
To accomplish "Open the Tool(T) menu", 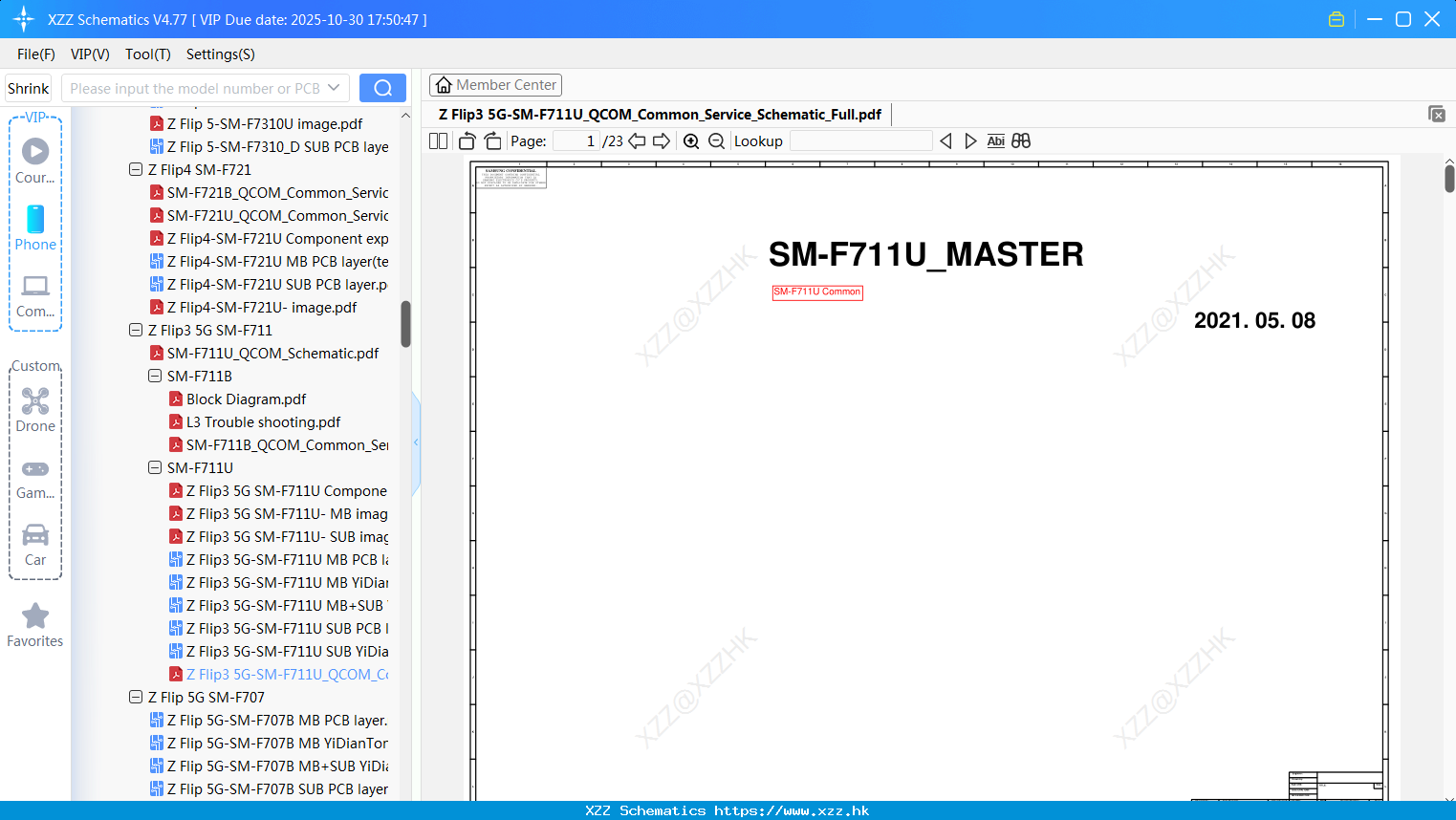I will (x=148, y=54).
